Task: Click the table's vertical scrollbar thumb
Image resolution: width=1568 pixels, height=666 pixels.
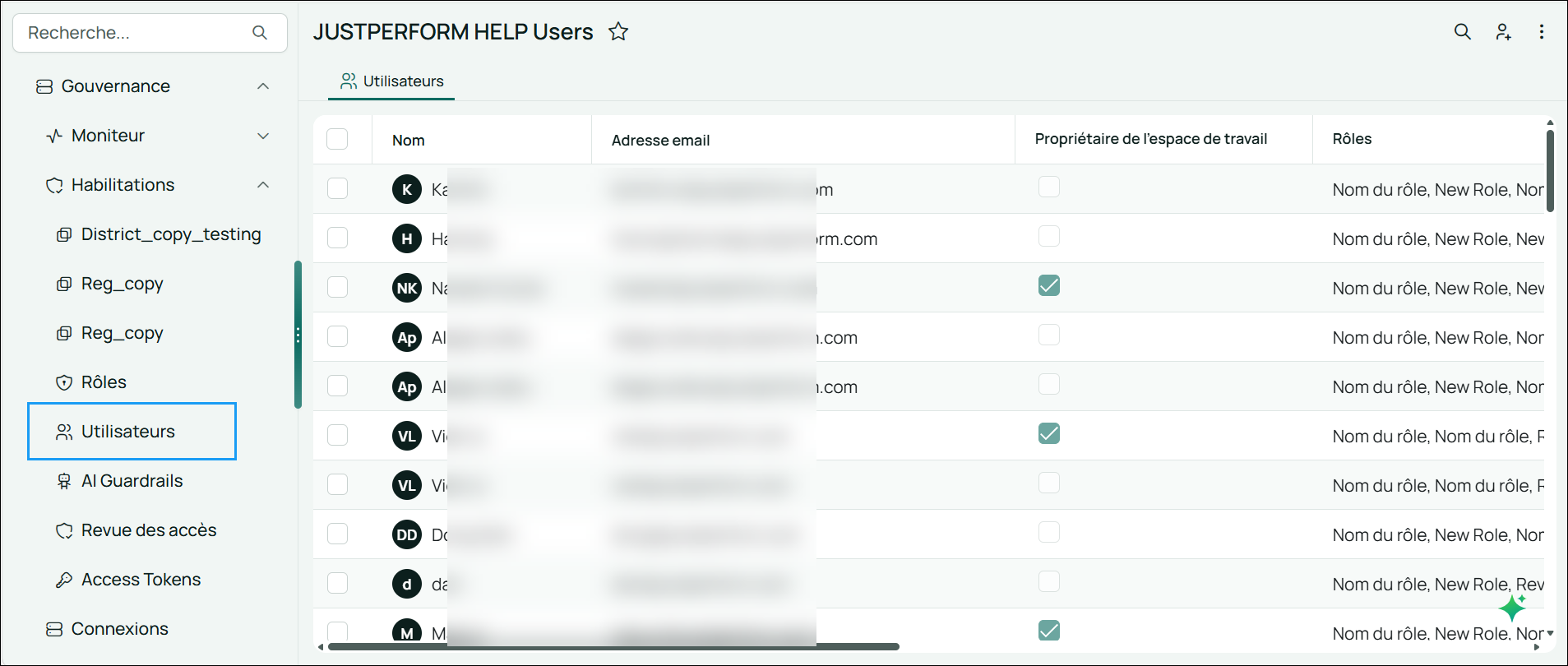Action: coord(1550,171)
